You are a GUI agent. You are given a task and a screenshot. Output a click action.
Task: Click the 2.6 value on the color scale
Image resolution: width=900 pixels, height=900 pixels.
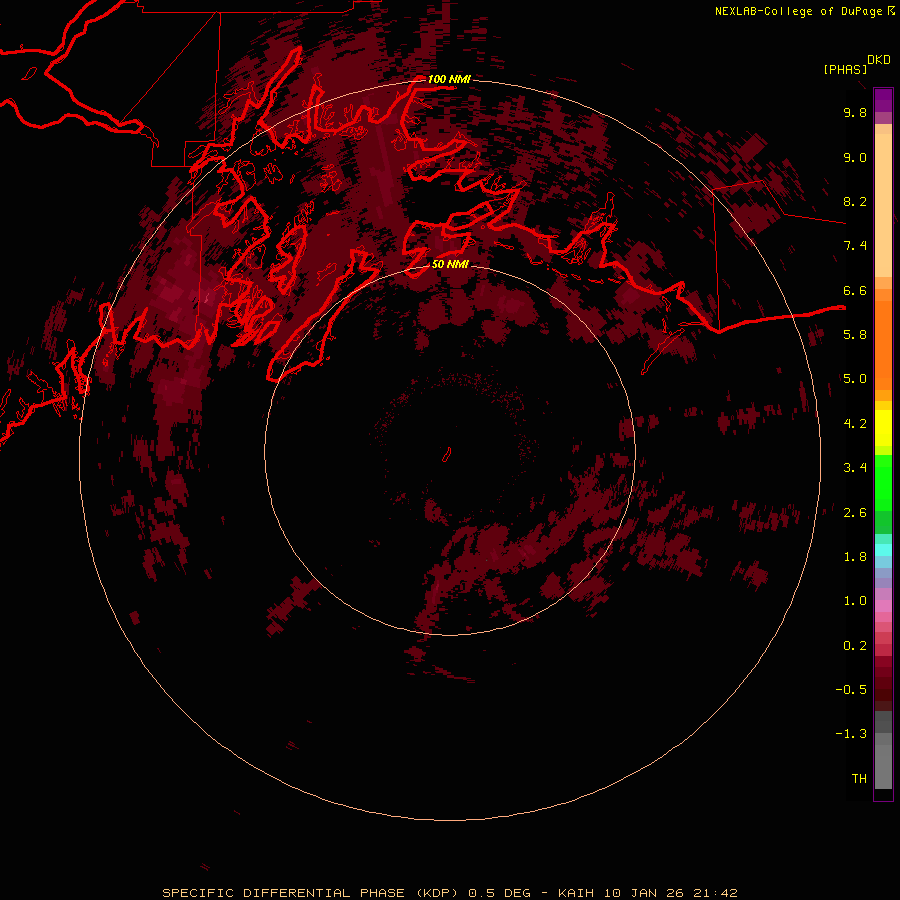855,513
